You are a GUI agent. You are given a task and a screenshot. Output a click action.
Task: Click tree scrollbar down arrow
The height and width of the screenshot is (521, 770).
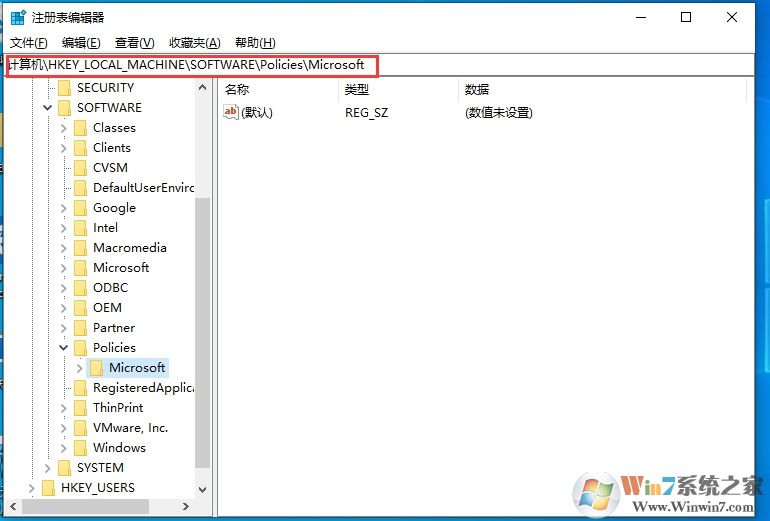(x=202, y=489)
